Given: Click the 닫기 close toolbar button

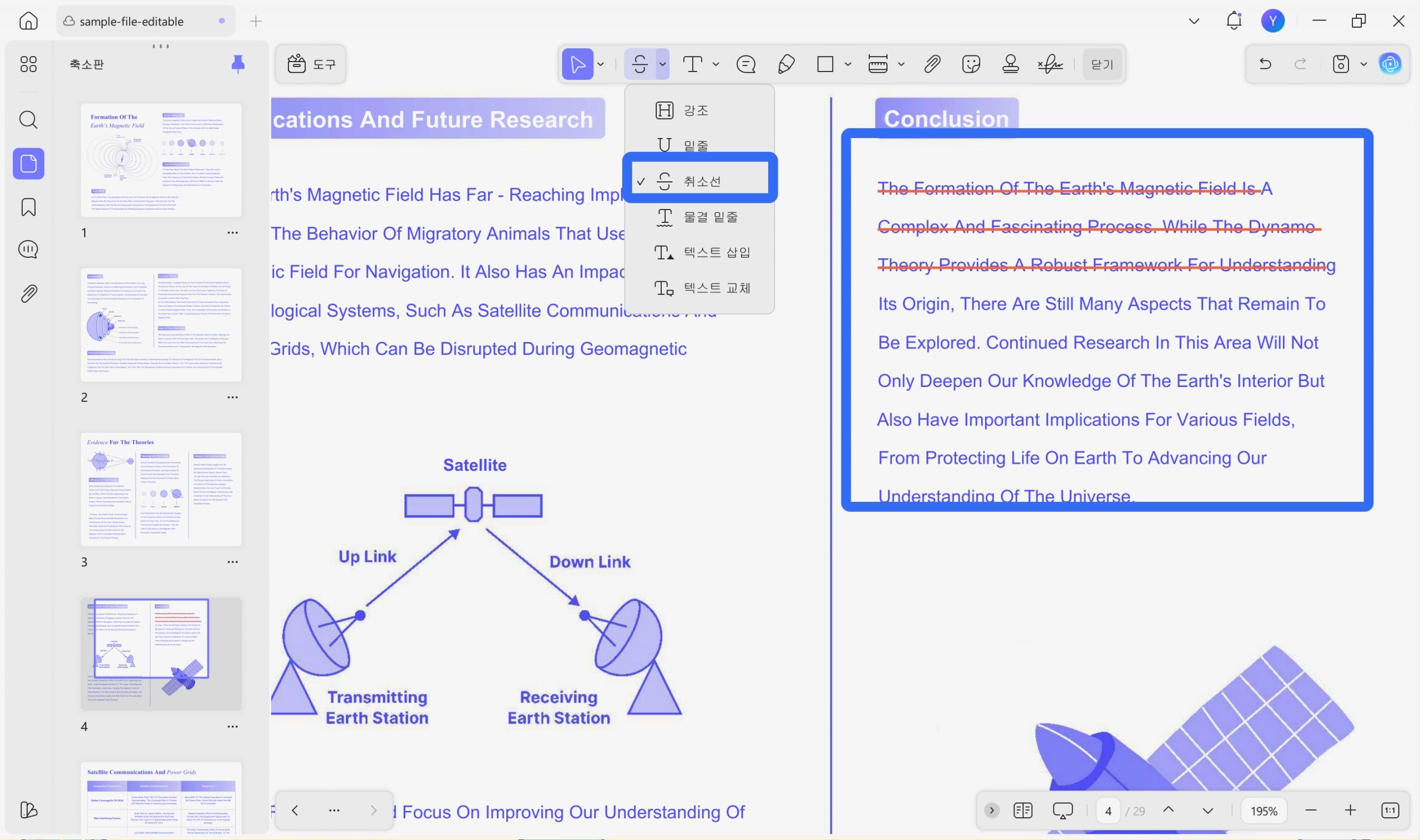Looking at the screenshot, I should tap(1102, 64).
